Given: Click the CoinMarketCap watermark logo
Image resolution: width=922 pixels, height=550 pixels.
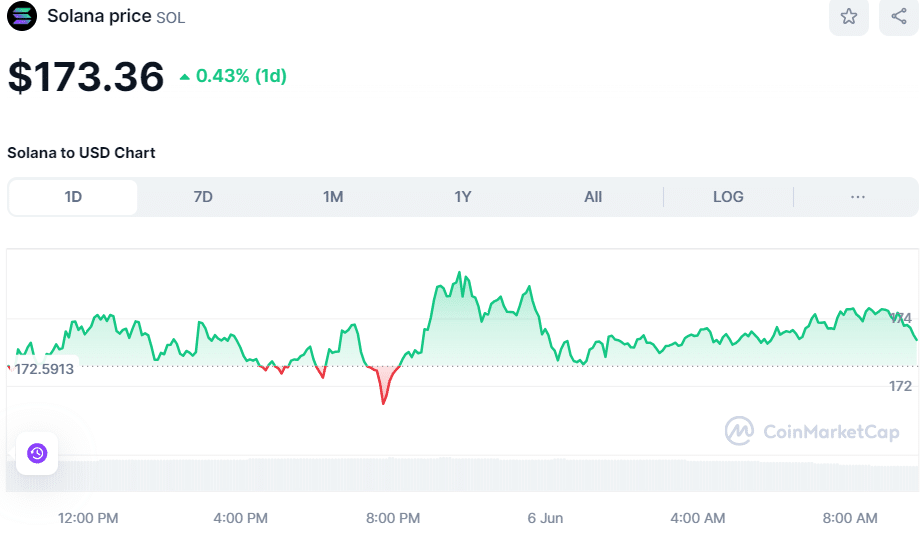Looking at the screenshot, I should click(x=740, y=431).
